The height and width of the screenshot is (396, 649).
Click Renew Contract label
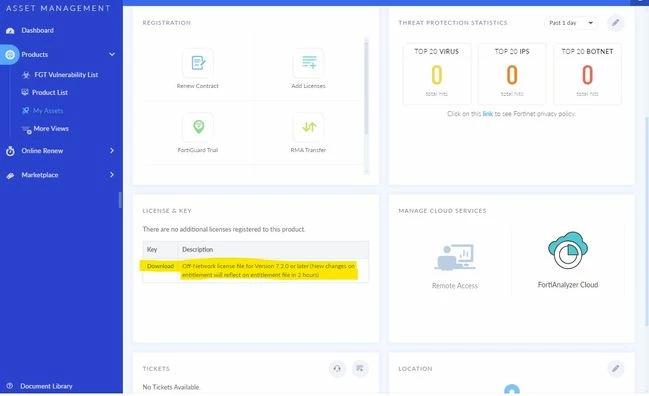point(197,86)
